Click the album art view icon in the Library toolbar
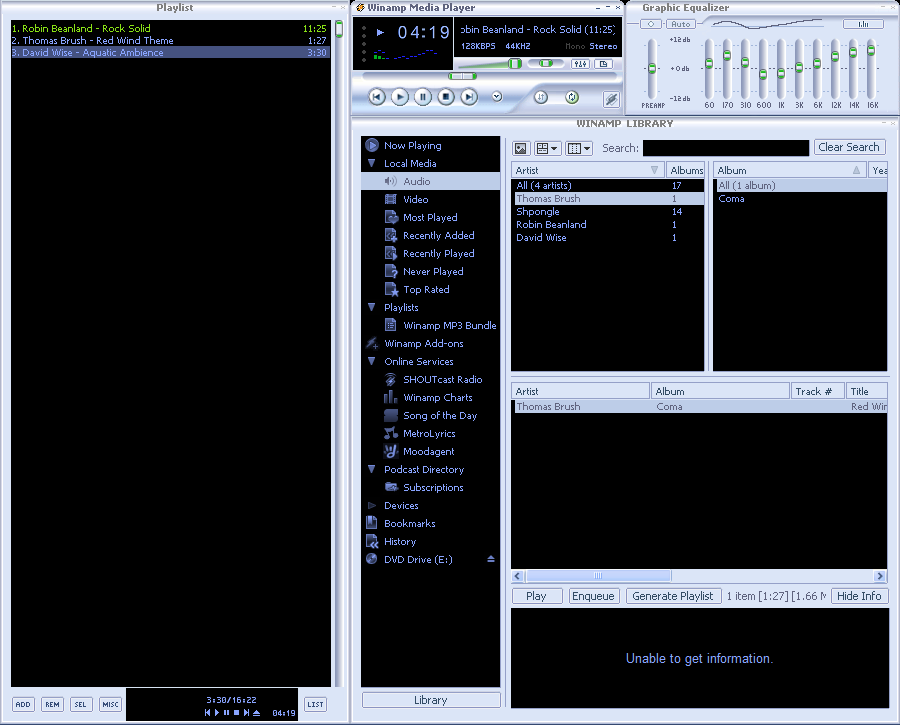 (521, 148)
